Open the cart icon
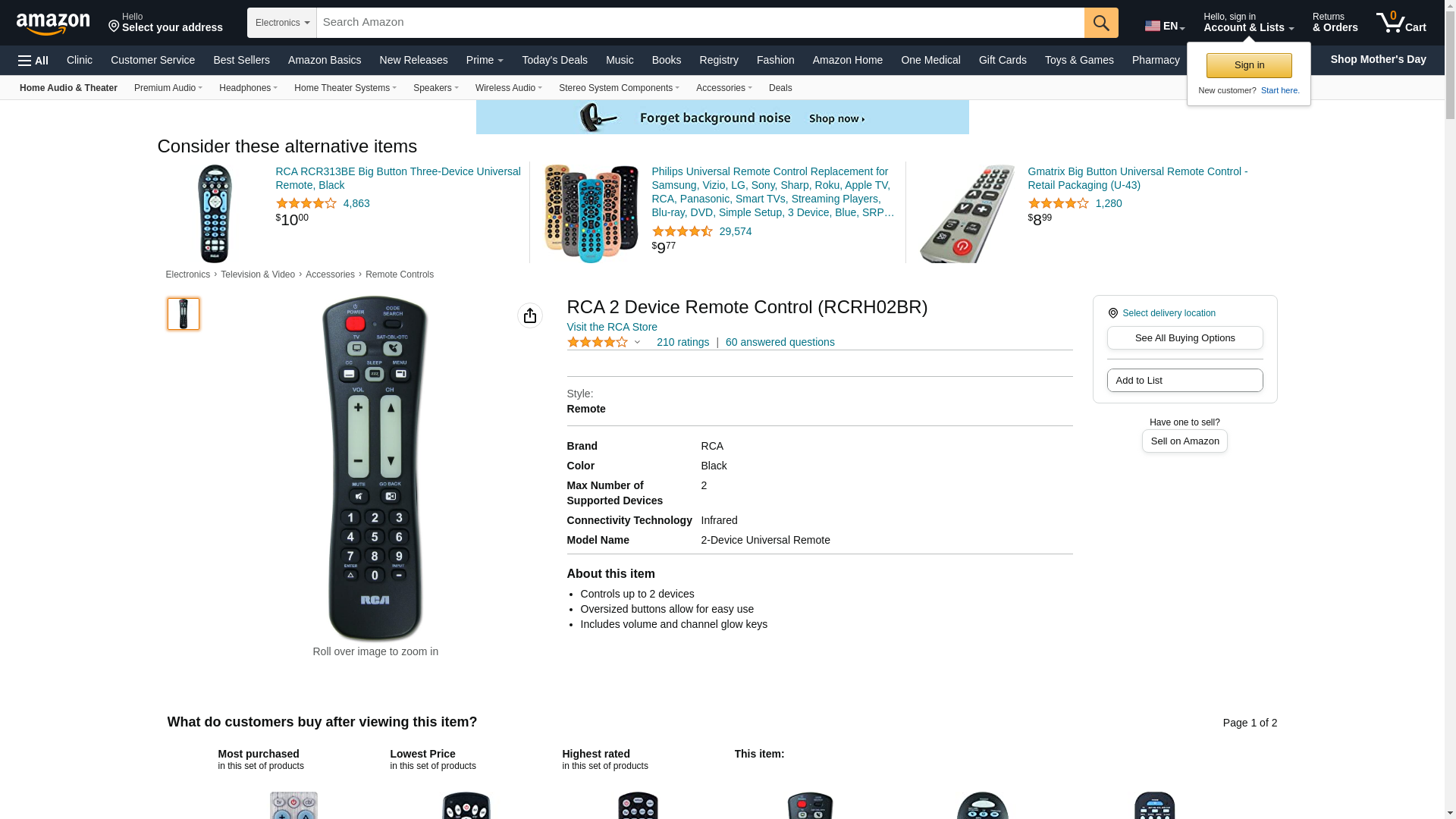 (1401, 23)
